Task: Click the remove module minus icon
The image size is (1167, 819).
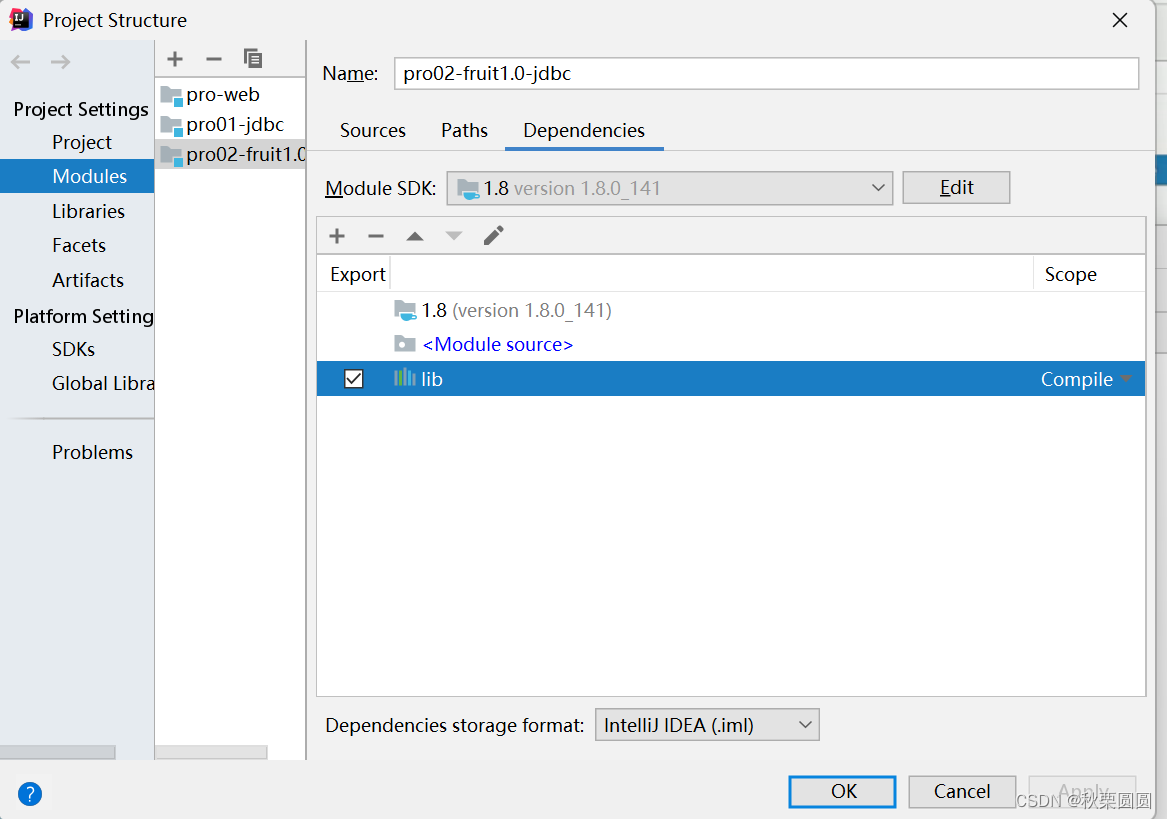Action: 213,58
